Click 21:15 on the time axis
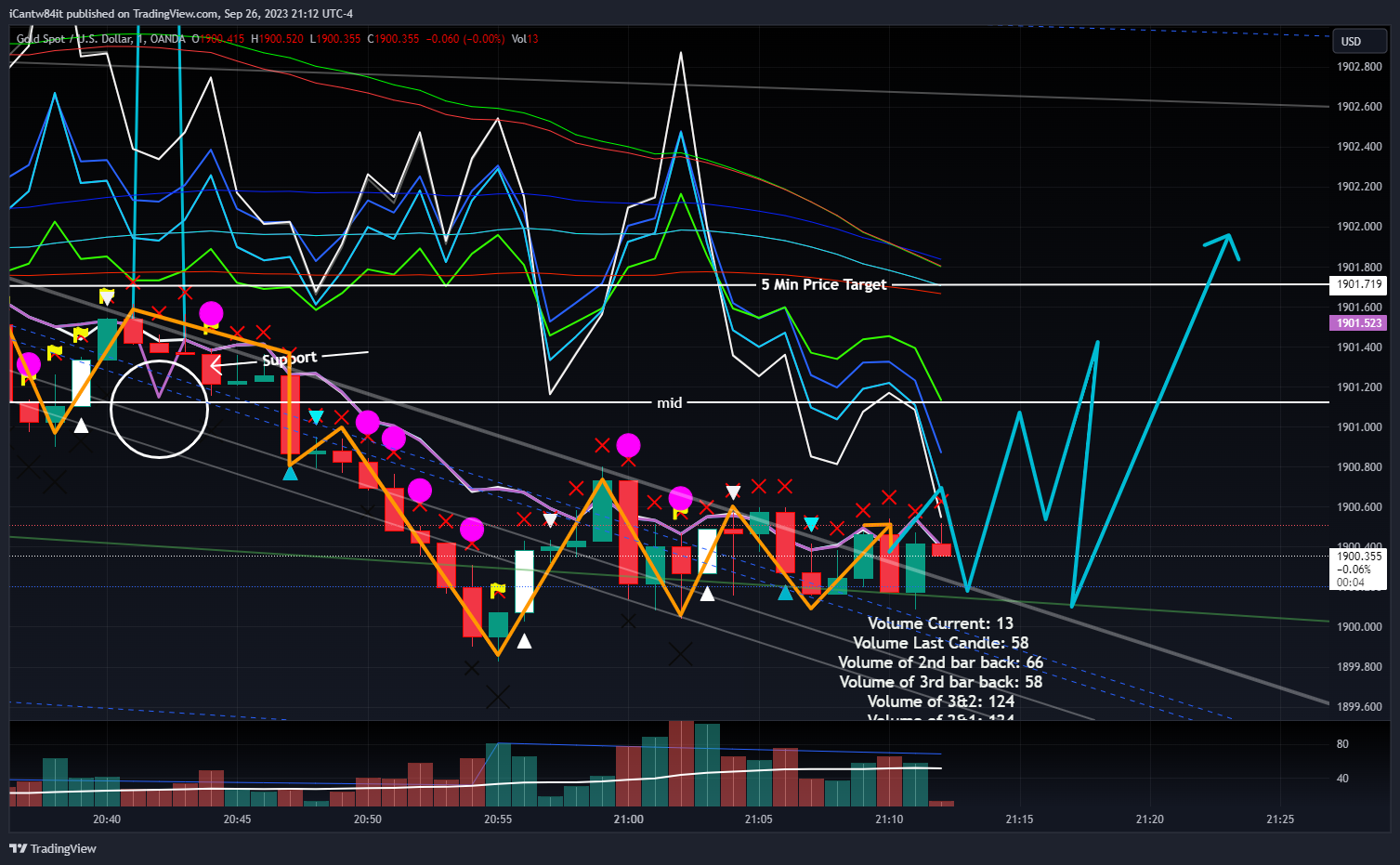Screen dimensions: 1400x865 (1019, 819)
